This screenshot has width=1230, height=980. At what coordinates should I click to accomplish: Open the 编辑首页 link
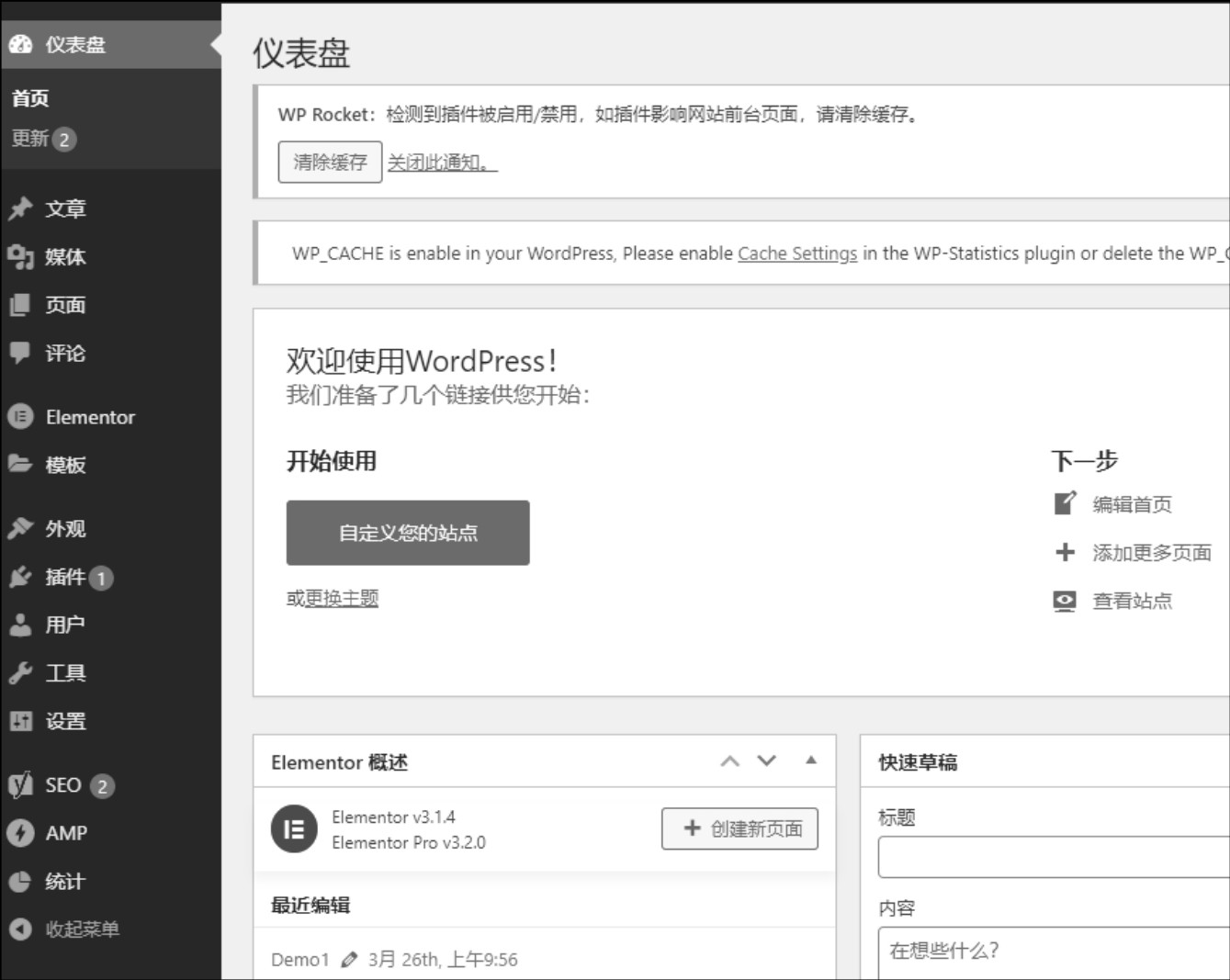coord(1132,504)
